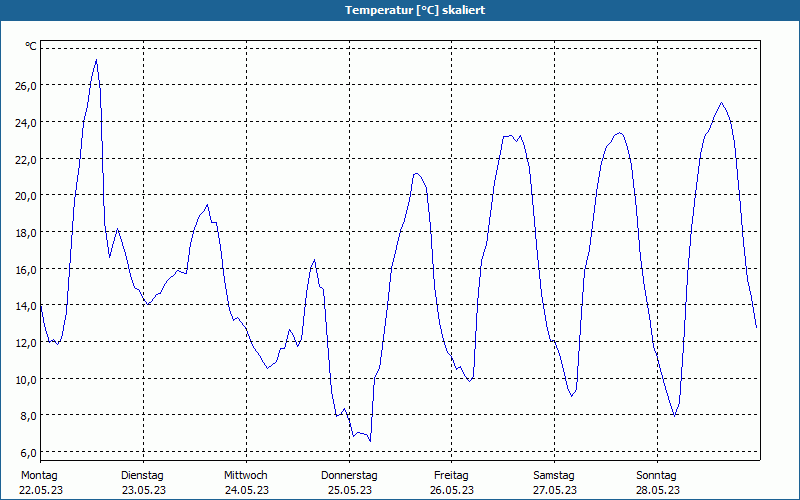Viewport: 800px width, 500px height.
Task: Click the 8,0 y-axis label
Action: pyautogui.click(x=29, y=416)
